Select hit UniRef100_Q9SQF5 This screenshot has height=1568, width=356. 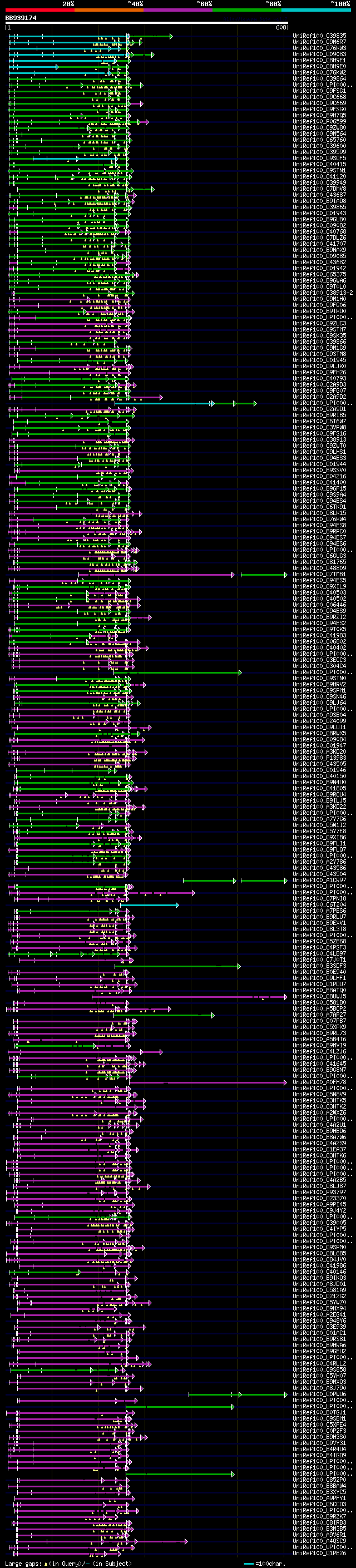(319, 159)
